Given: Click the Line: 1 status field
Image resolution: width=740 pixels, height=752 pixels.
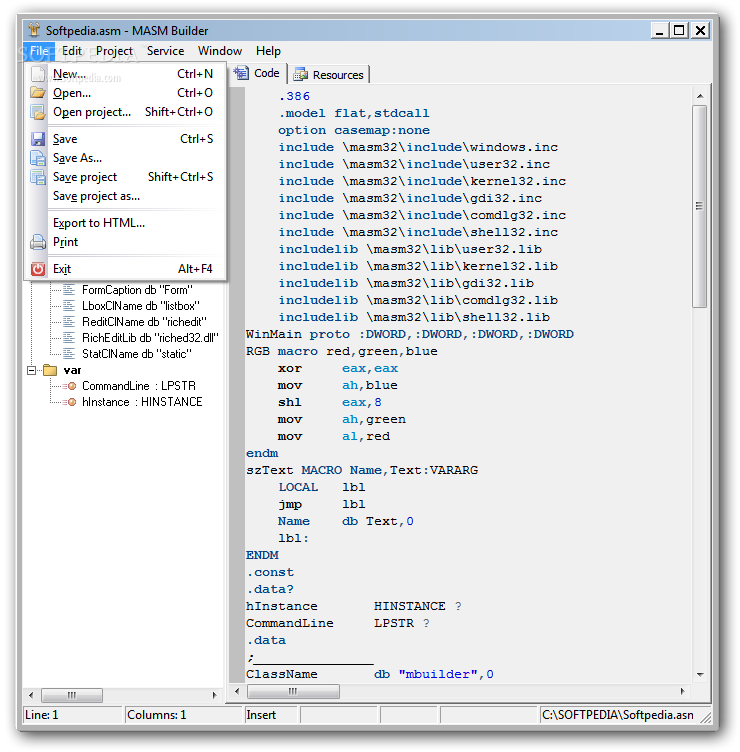Looking at the screenshot, I should coord(73,715).
